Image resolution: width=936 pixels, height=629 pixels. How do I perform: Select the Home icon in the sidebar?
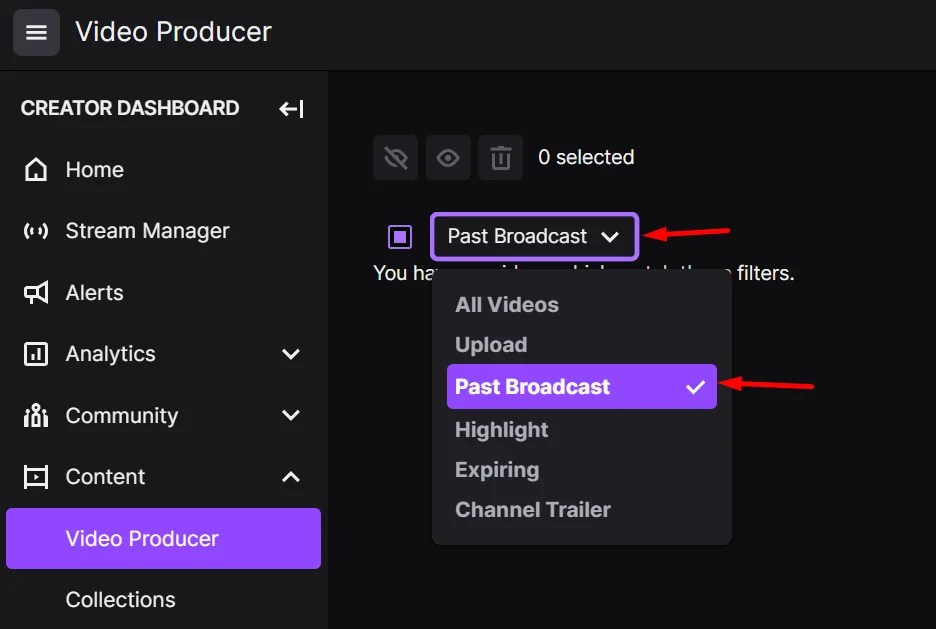[35, 169]
